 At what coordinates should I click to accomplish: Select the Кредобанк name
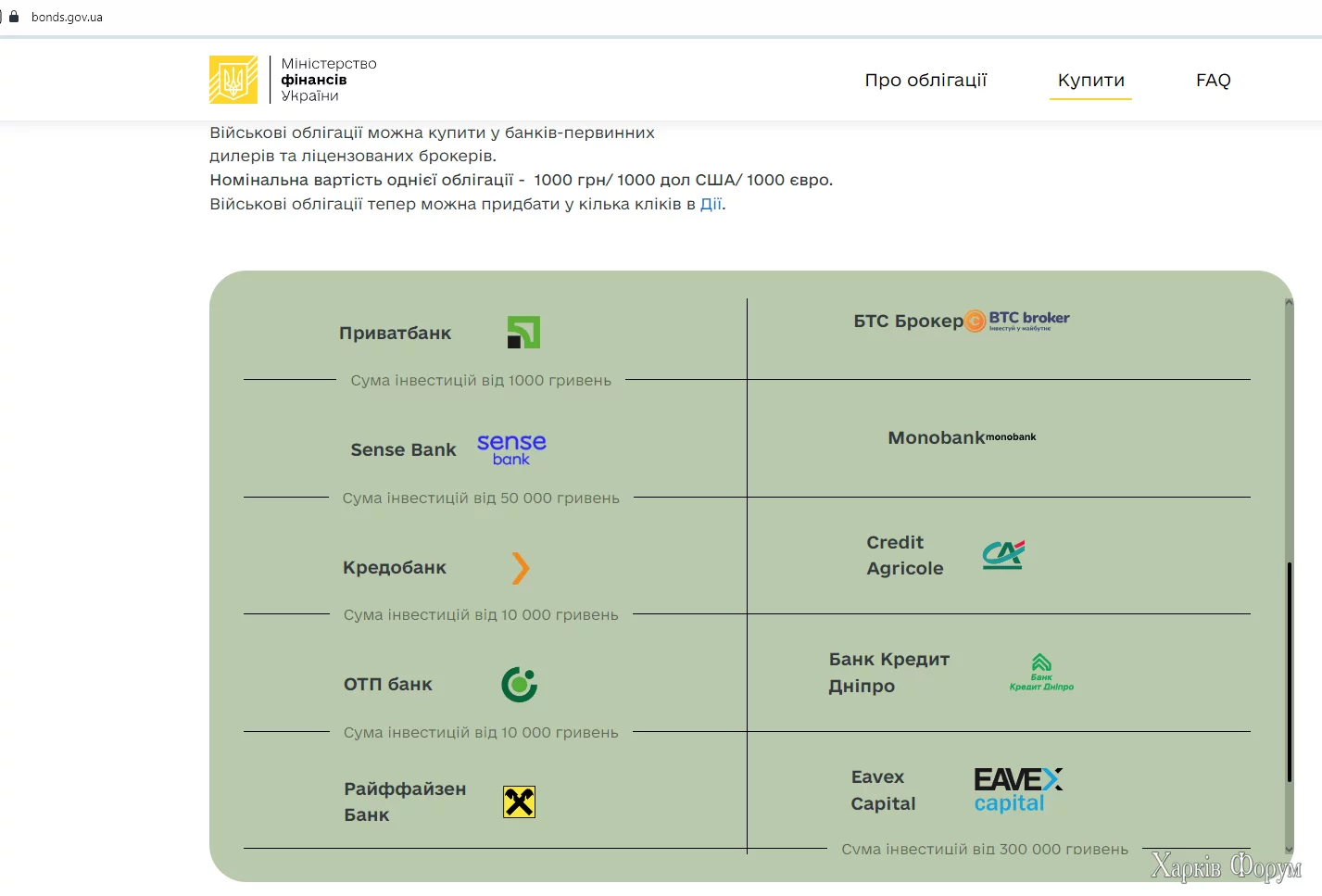point(395,568)
